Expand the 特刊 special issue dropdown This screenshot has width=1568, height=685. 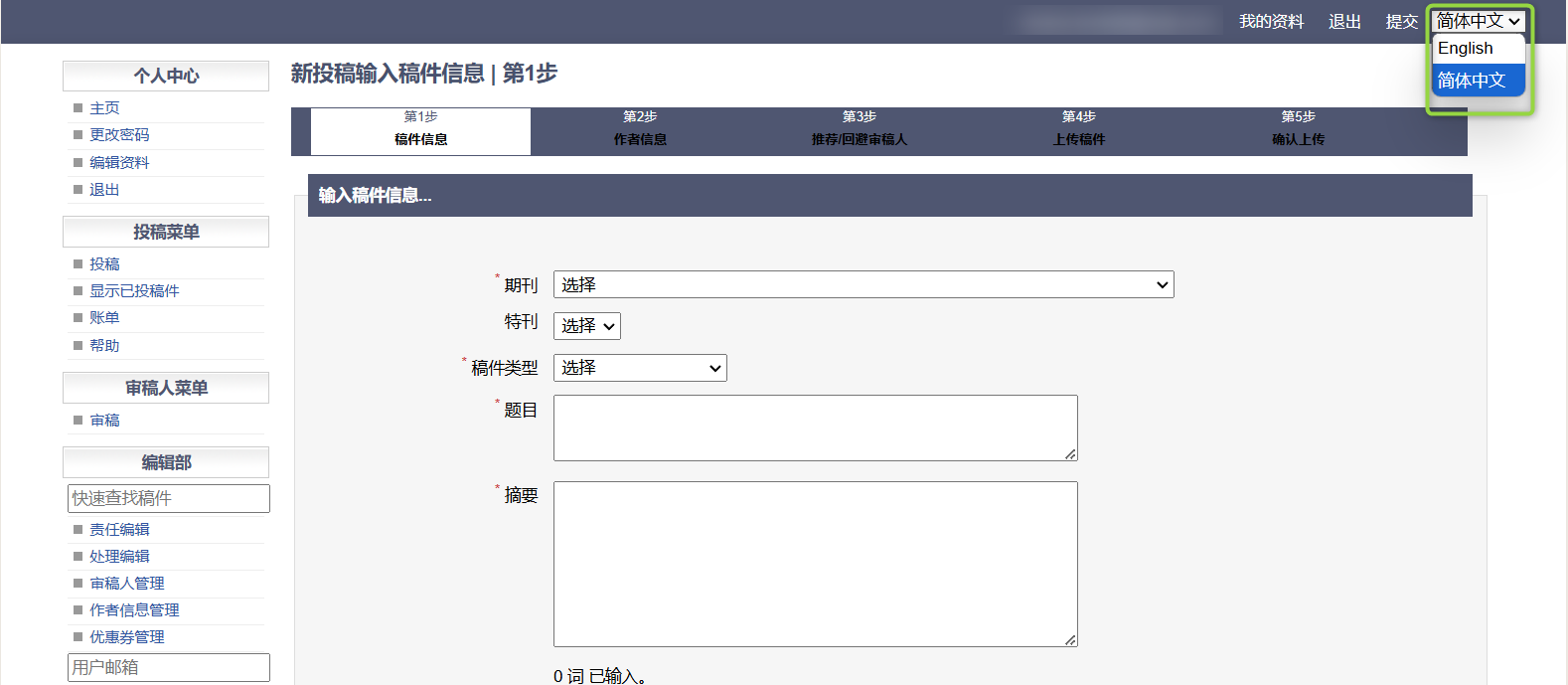click(x=586, y=326)
